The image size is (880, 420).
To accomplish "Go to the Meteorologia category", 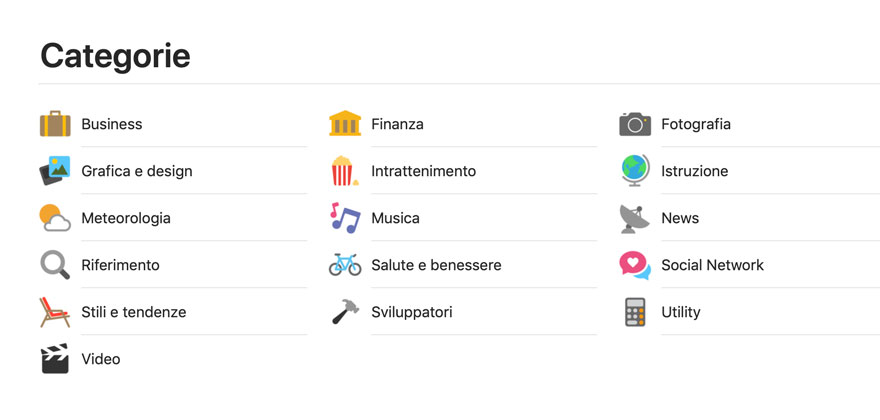I will click(x=126, y=218).
